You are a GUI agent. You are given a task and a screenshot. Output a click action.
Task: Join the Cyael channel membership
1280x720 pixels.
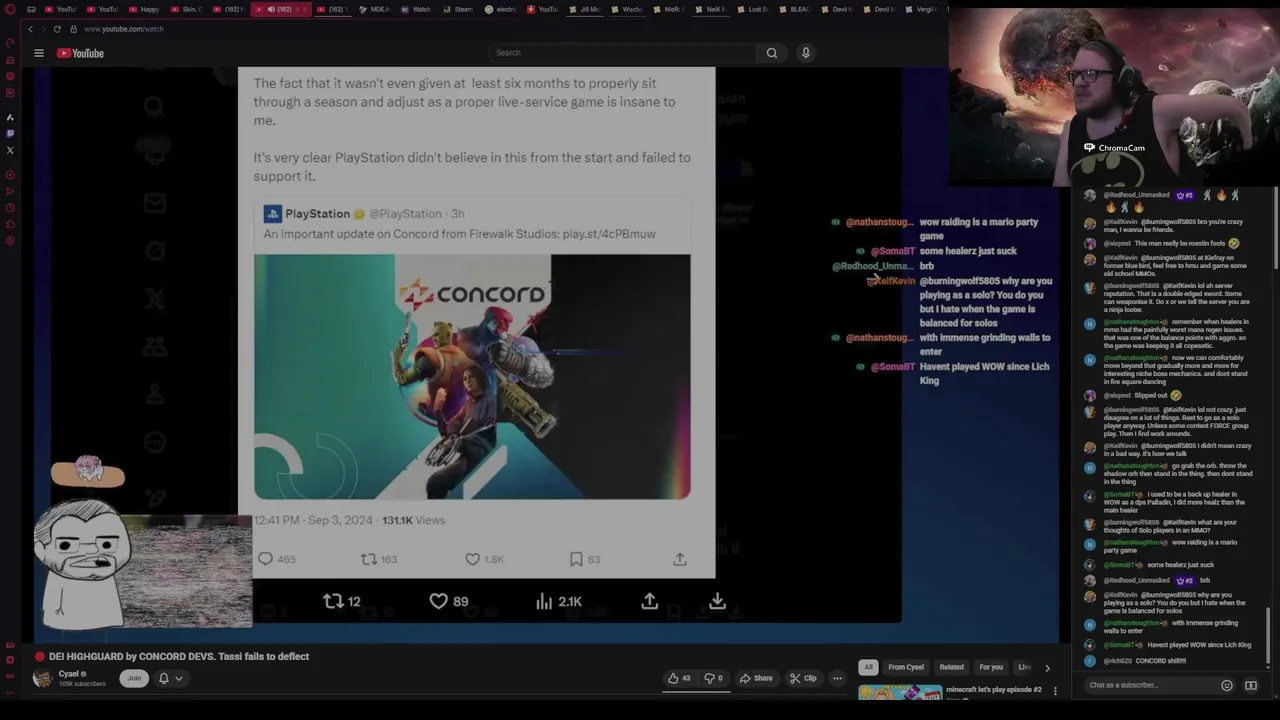click(x=134, y=678)
